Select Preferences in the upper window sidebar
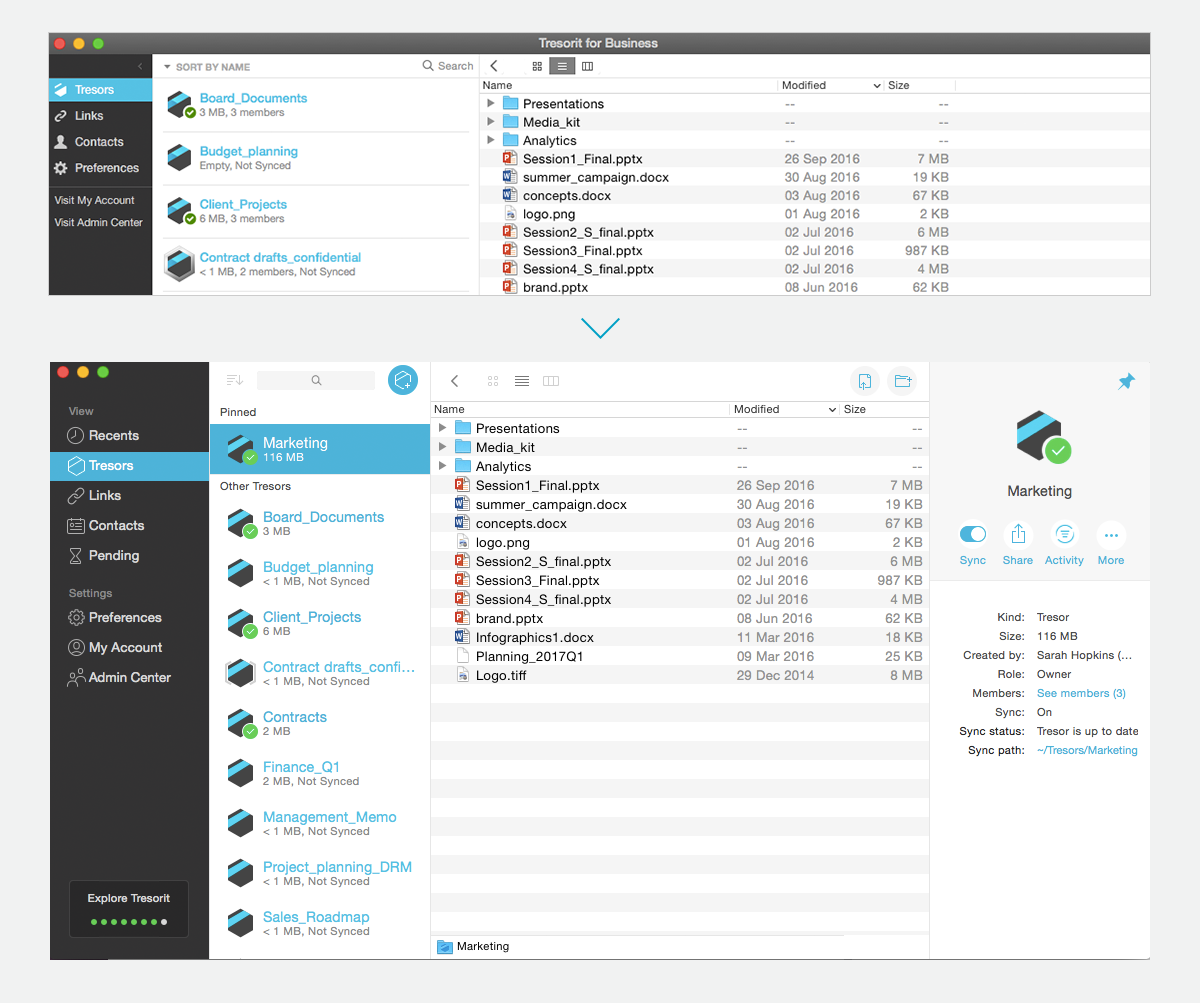 click(96, 168)
